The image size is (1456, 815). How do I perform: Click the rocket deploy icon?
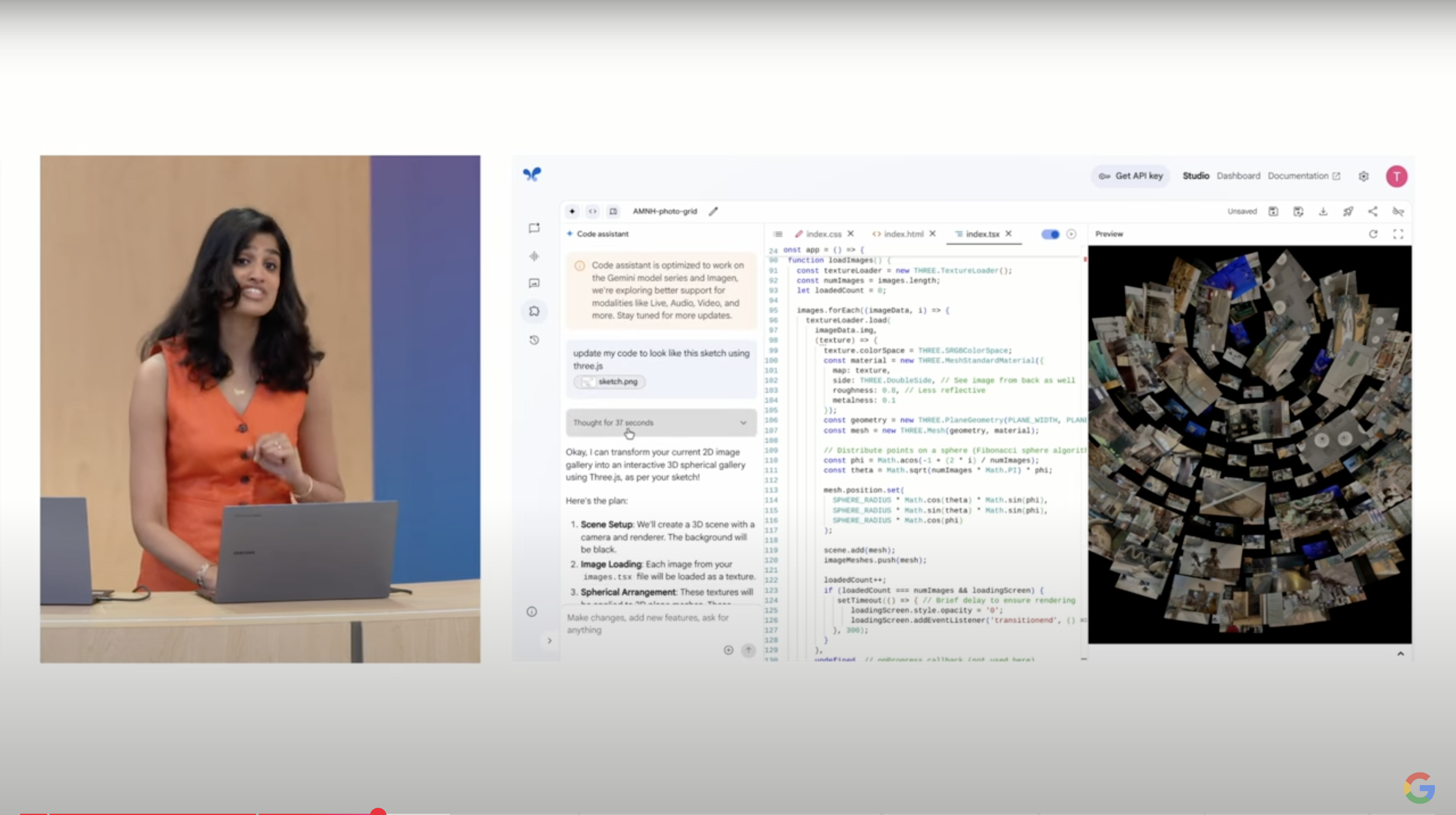1348,212
